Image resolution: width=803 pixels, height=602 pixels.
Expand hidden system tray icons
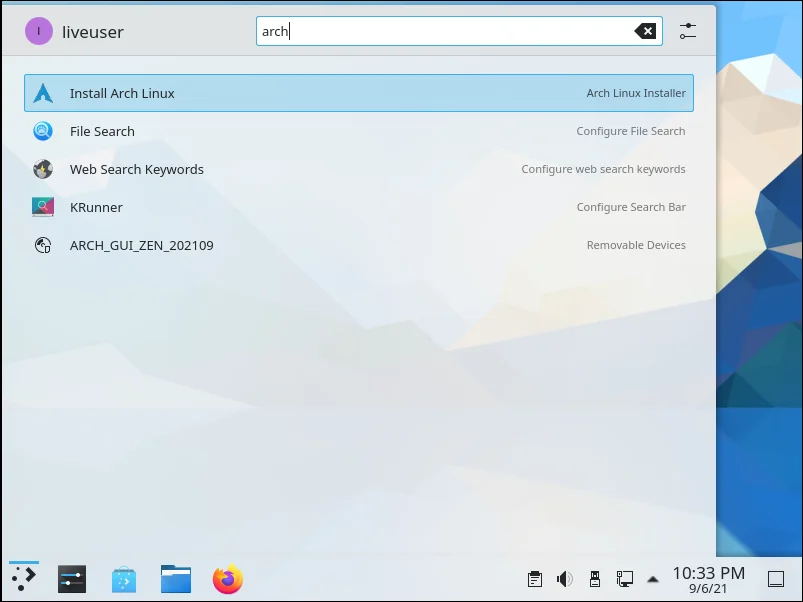click(652, 579)
